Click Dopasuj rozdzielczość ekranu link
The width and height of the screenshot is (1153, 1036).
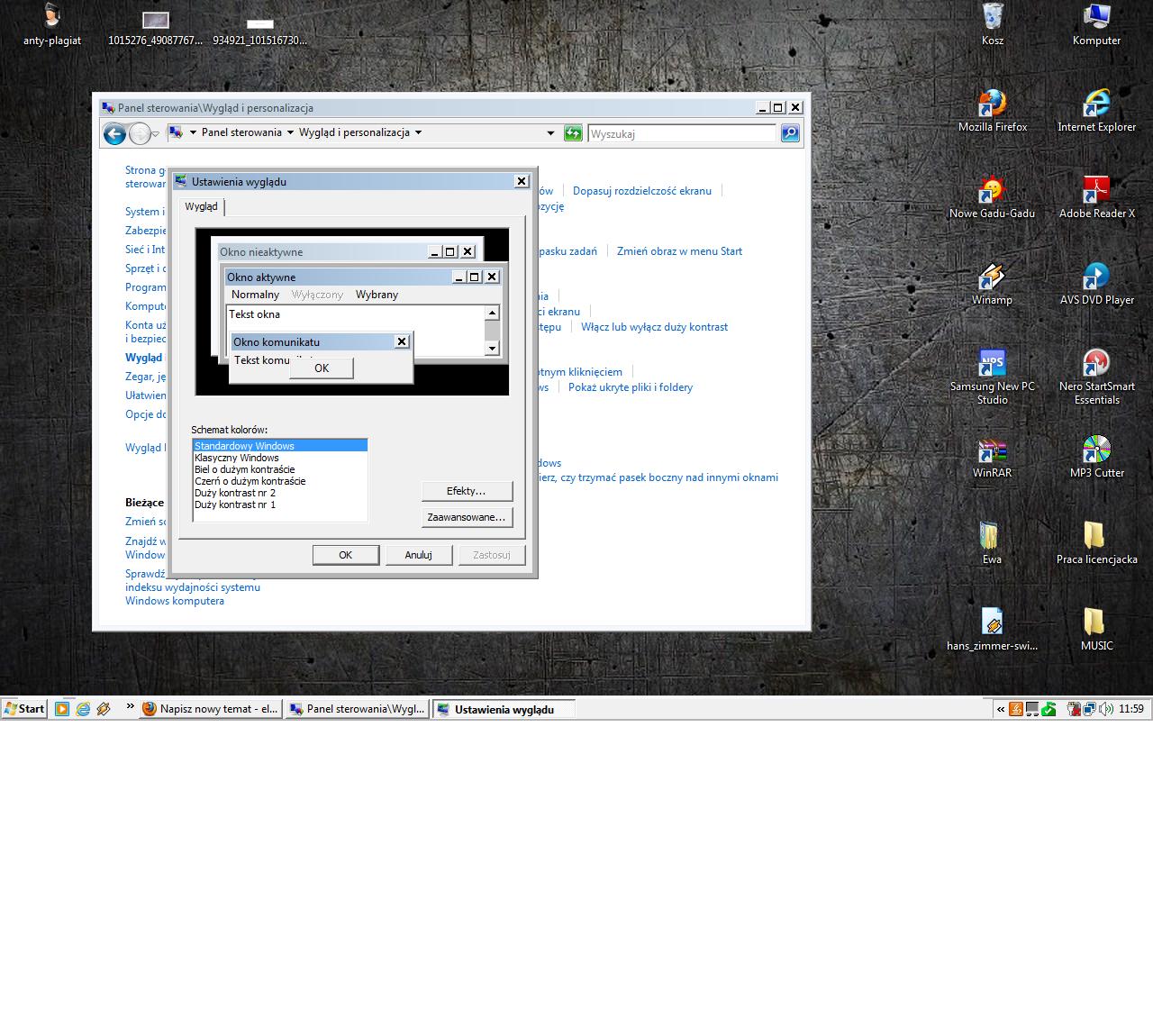pyautogui.click(x=641, y=191)
